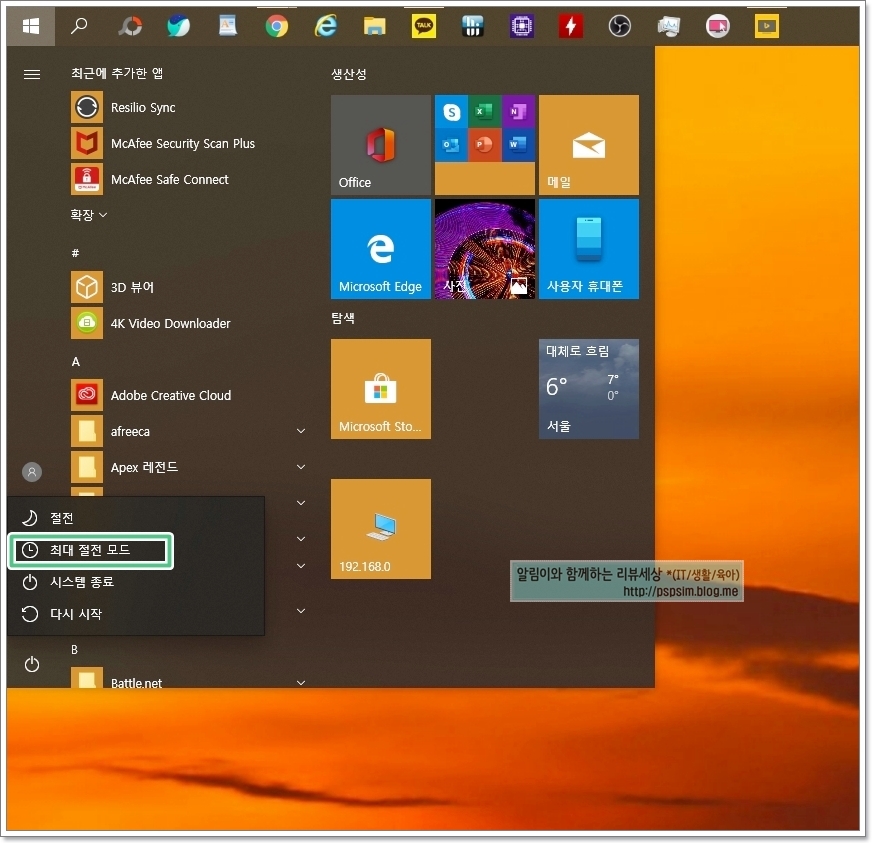The image size is (872, 843).
Task: Expand the Start menu hamburger icon
Action: click(x=32, y=74)
